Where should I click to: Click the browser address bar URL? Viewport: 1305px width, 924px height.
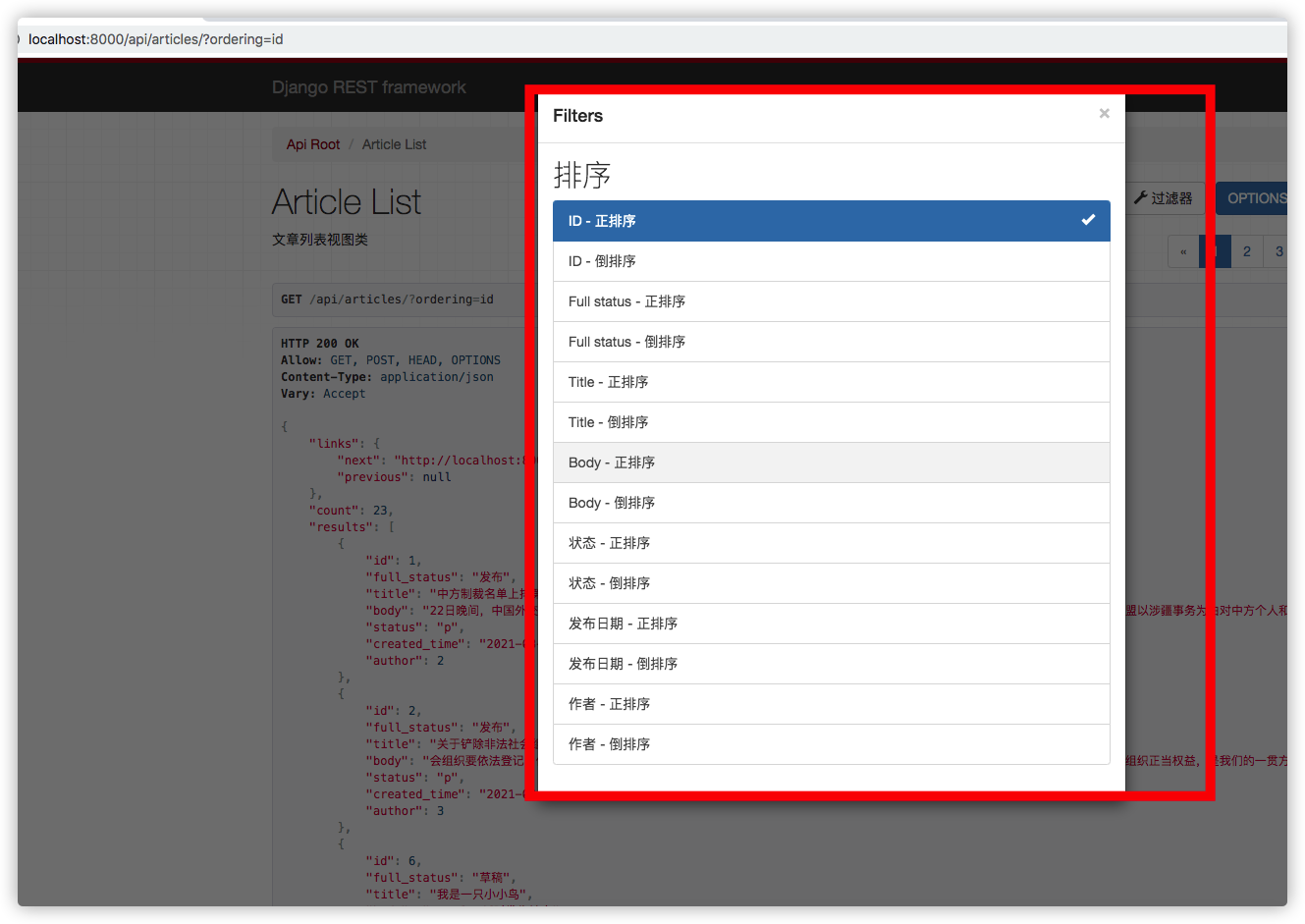tap(156, 39)
